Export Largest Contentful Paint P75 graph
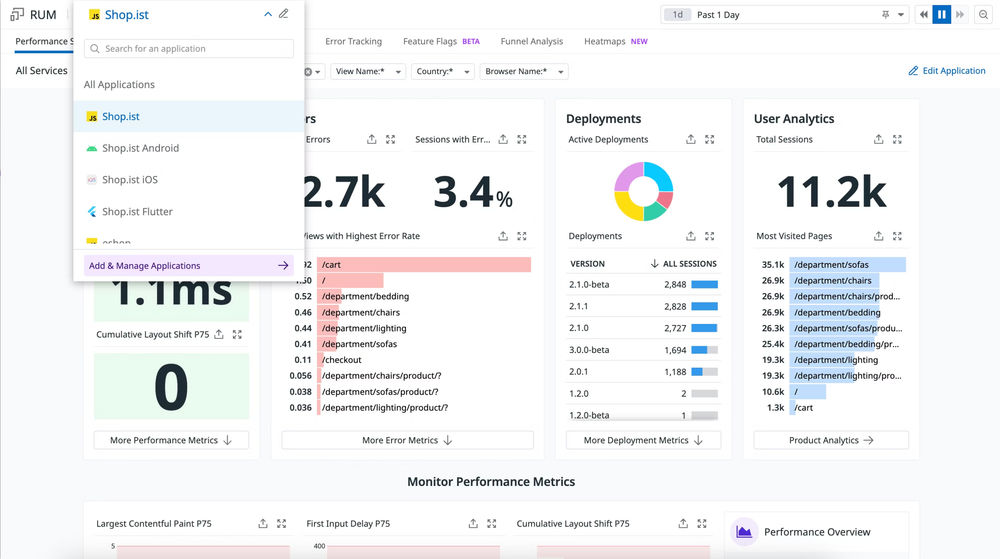The width and height of the screenshot is (1000, 559). (263, 523)
